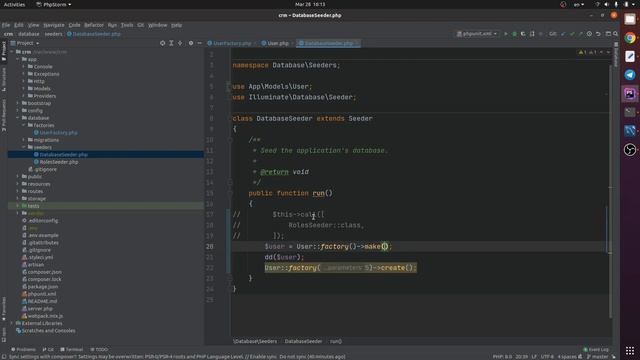The image size is (640, 360).
Task: Click Git commit green checkmark
Action: 572,34
